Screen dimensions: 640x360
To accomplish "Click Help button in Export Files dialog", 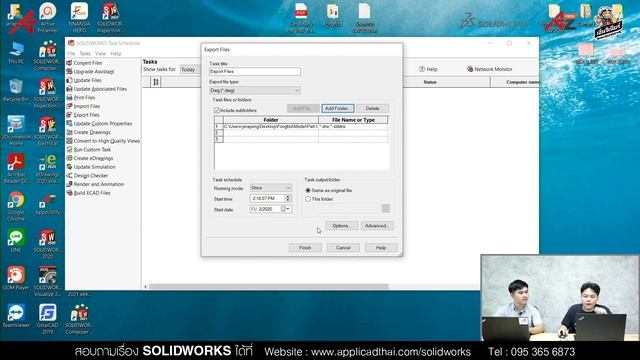I will [x=381, y=248].
